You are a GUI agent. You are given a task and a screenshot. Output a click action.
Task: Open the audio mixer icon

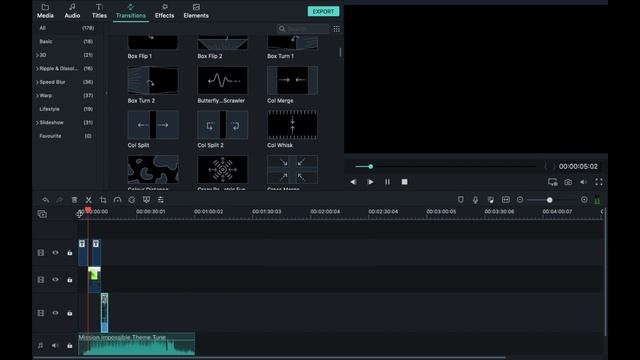click(x=491, y=200)
